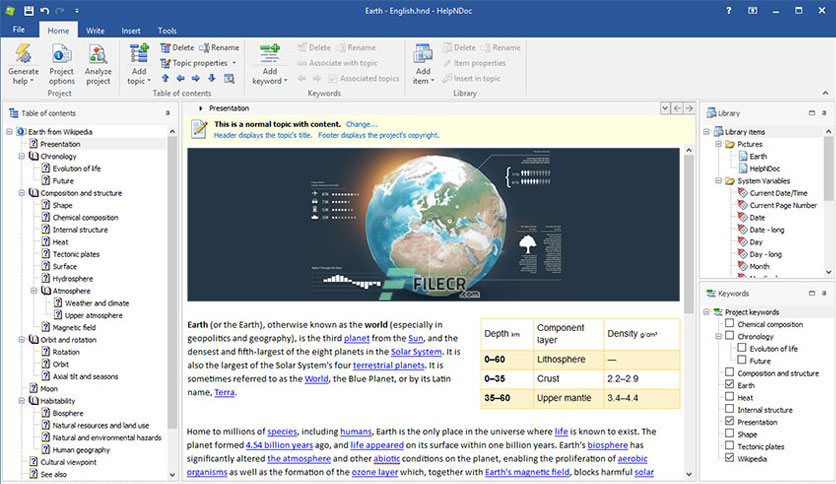
Task: Select Current Page Number variable
Action: coord(777,205)
